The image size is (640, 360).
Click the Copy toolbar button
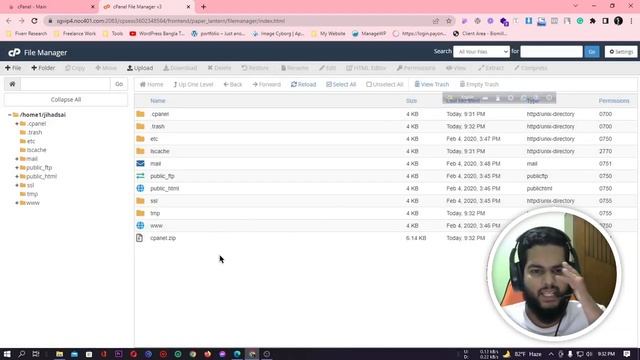pos(75,68)
